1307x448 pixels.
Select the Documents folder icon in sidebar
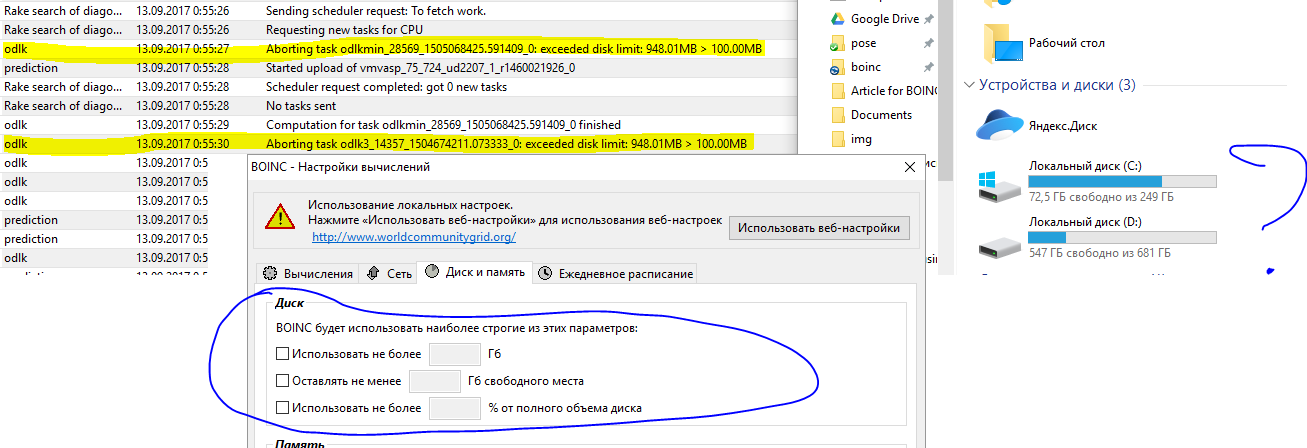(x=838, y=115)
